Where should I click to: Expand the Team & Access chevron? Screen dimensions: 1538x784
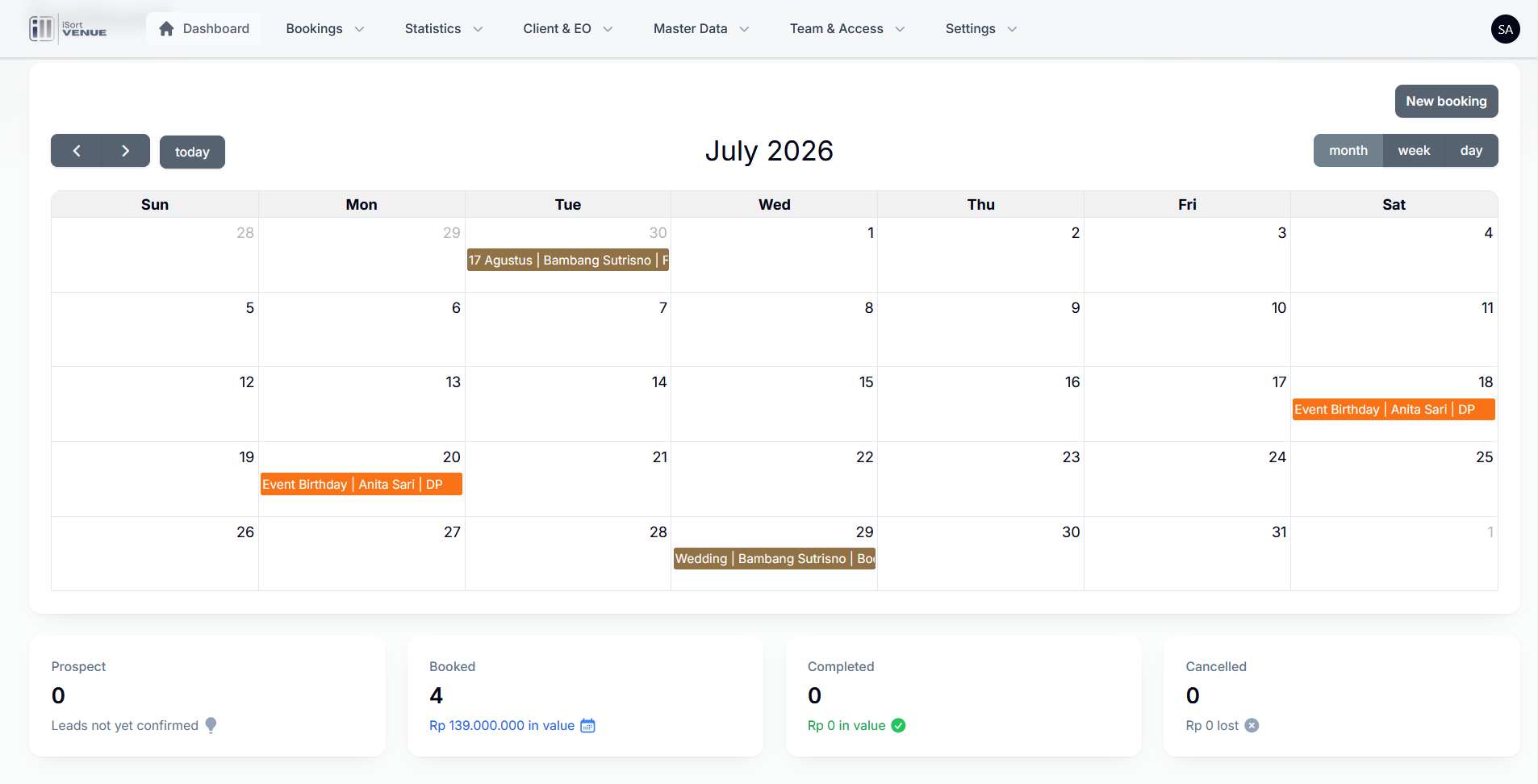click(x=900, y=29)
